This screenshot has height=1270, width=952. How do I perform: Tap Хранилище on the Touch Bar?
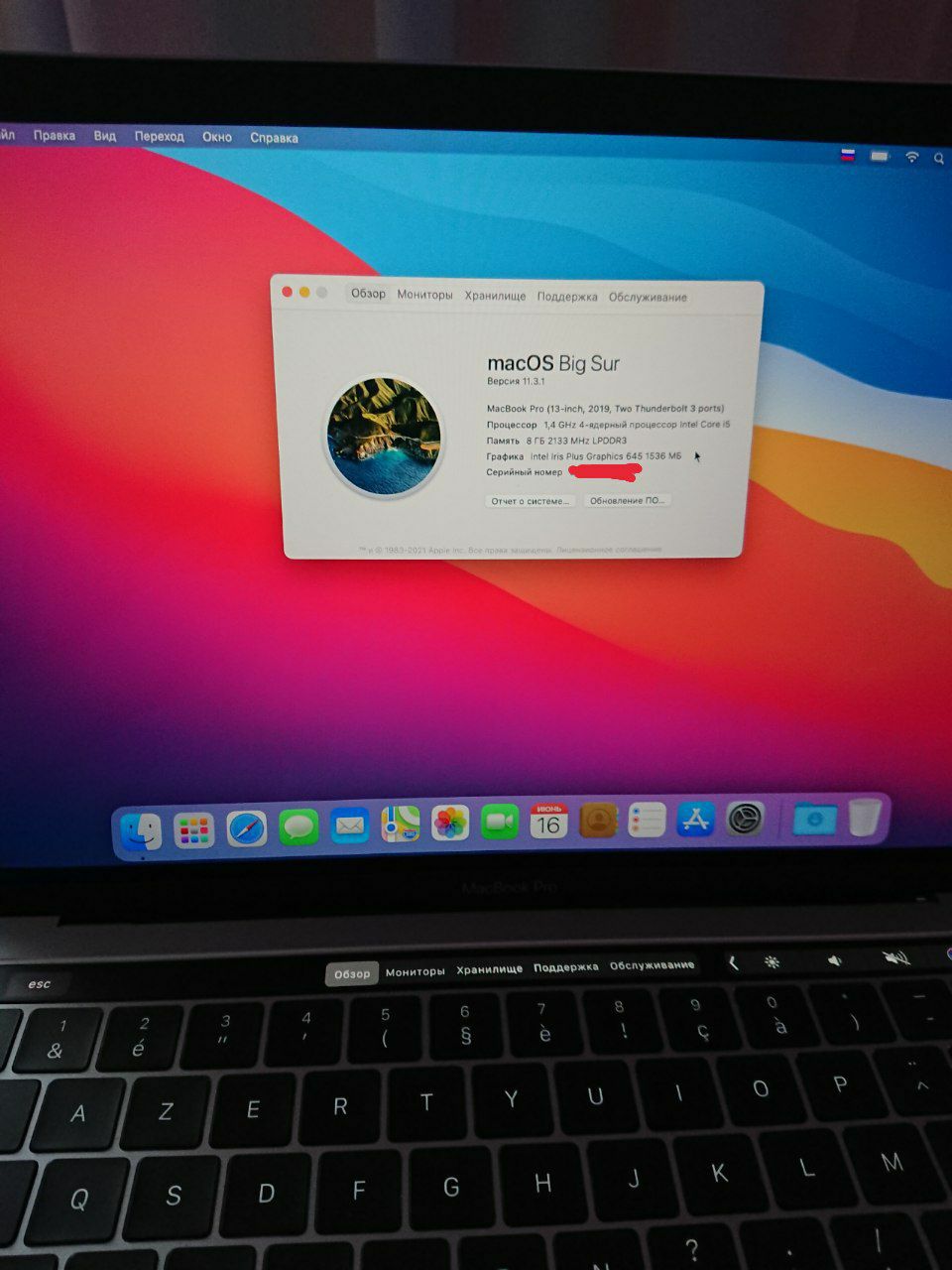(x=489, y=968)
